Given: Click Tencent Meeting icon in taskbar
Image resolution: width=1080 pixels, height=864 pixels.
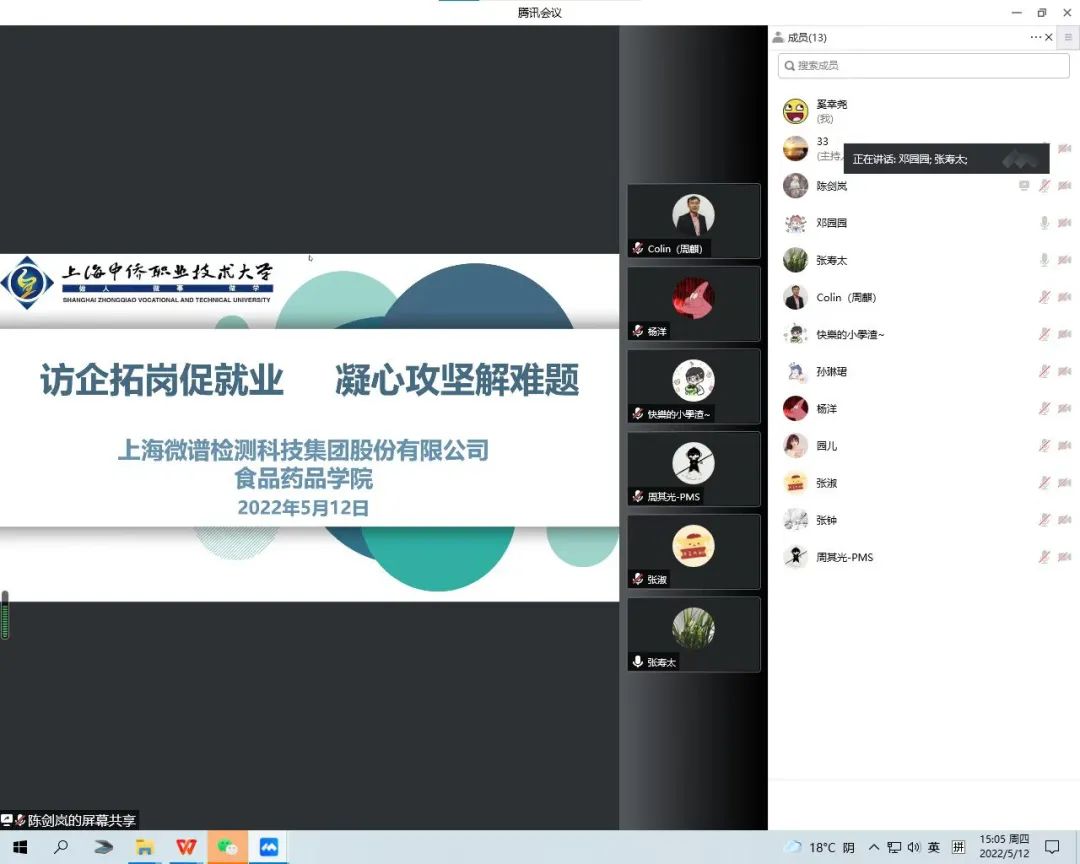Looking at the screenshot, I should [x=269, y=847].
